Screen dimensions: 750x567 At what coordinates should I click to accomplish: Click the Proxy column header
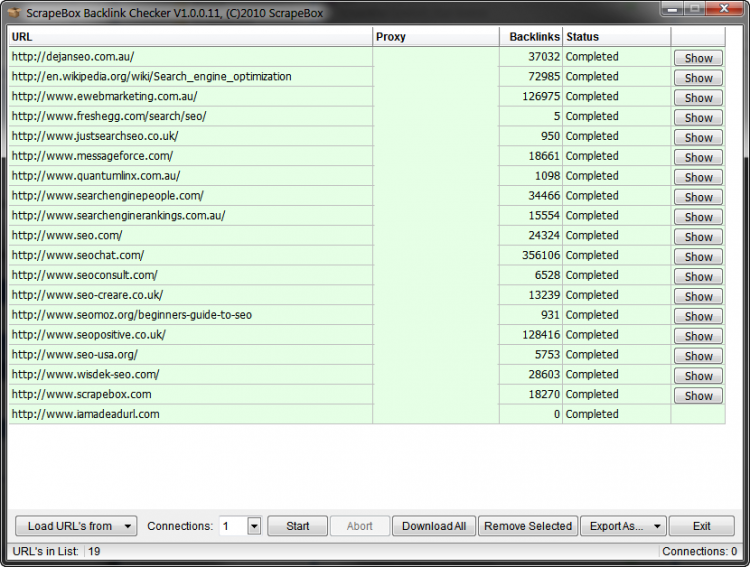pyautogui.click(x=436, y=37)
